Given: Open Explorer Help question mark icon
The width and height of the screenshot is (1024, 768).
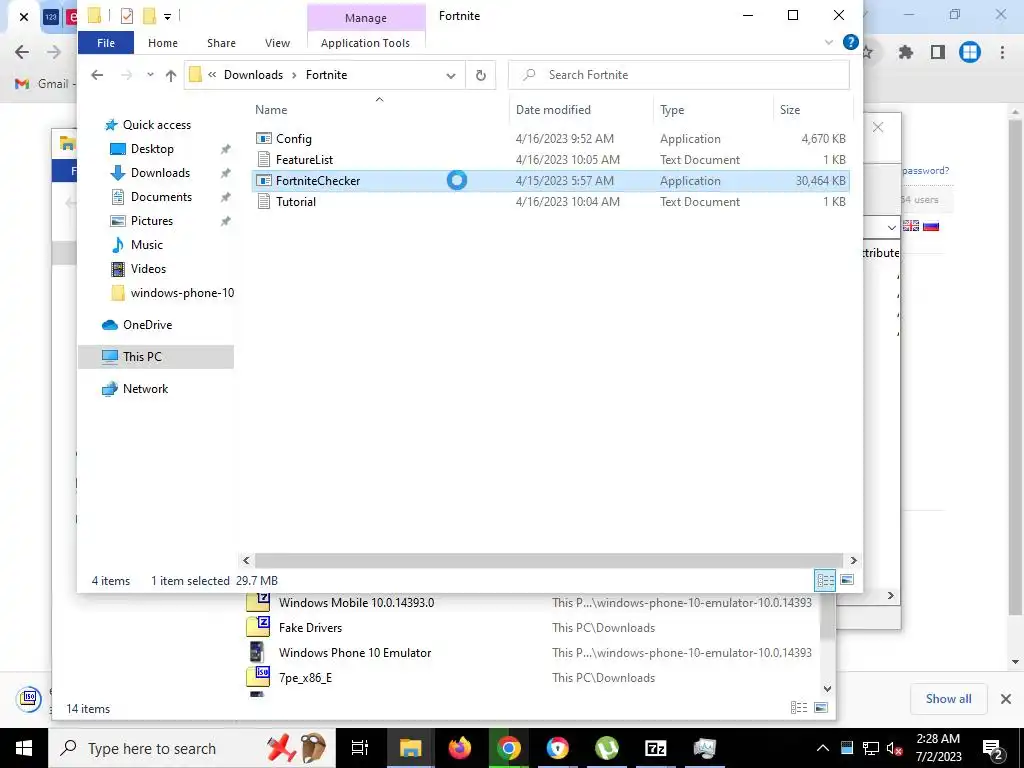Looking at the screenshot, I should (850, 42).
